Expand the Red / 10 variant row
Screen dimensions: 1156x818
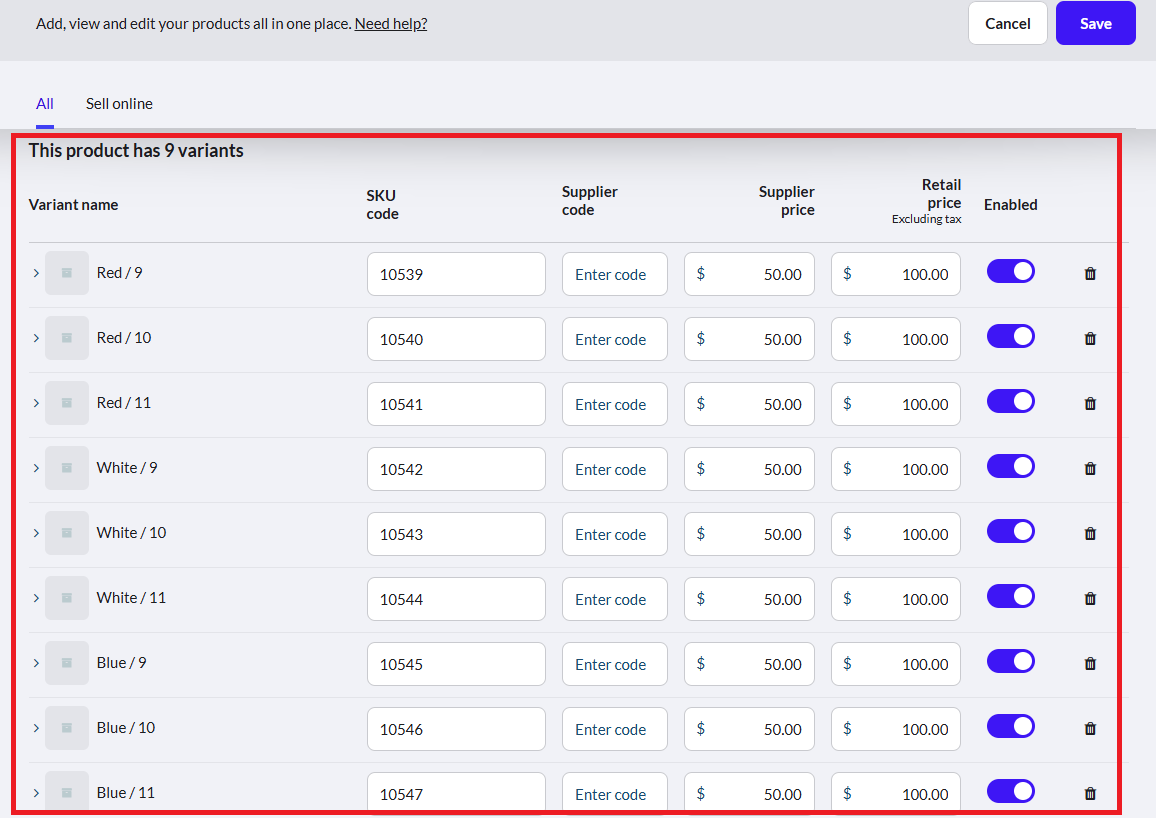(36, 338)
